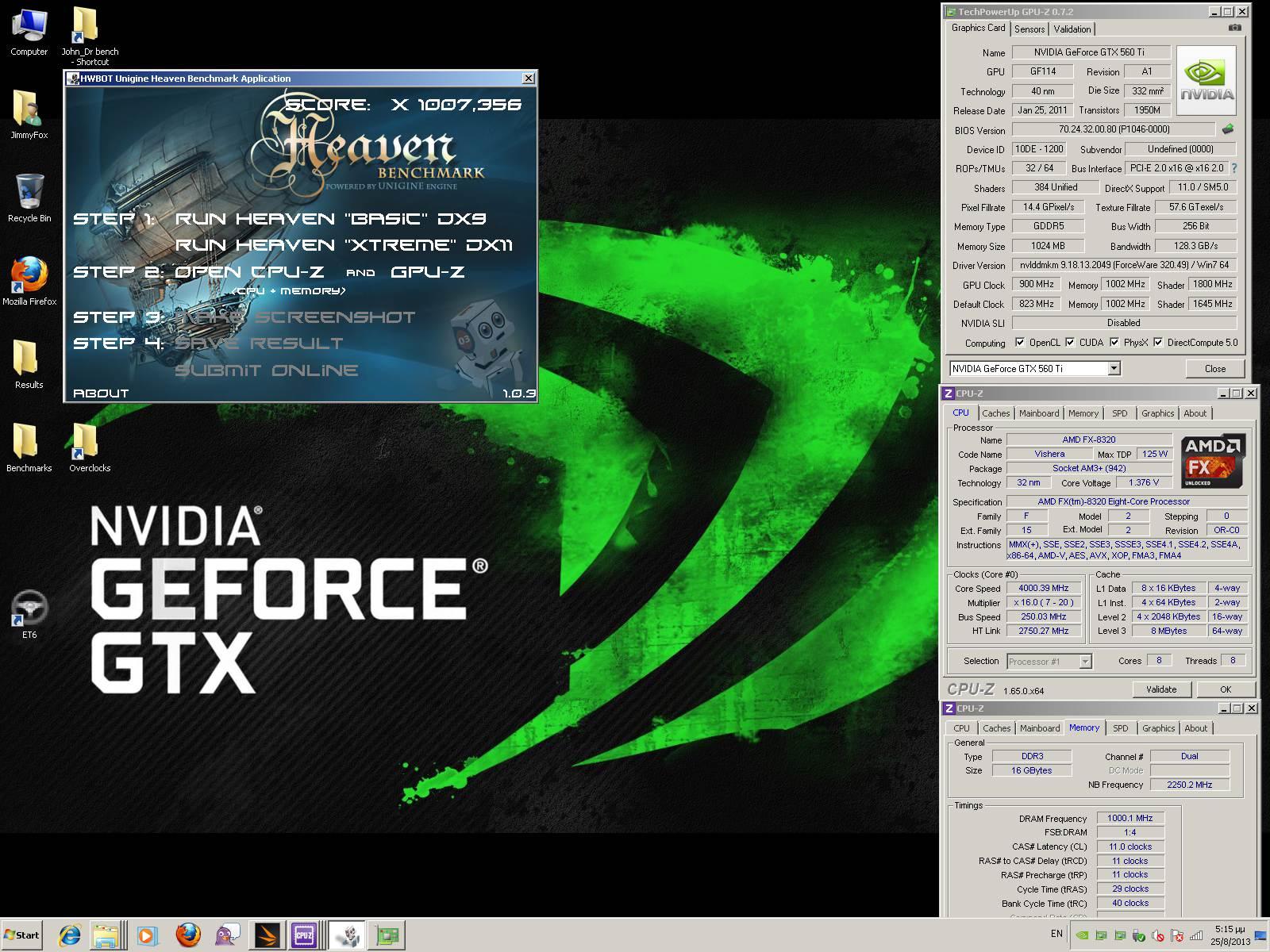The width and height of the screenshot is (1270, 952).
Task: Launch Windows Media Player from the taskbar
Action: coord(146,935)
